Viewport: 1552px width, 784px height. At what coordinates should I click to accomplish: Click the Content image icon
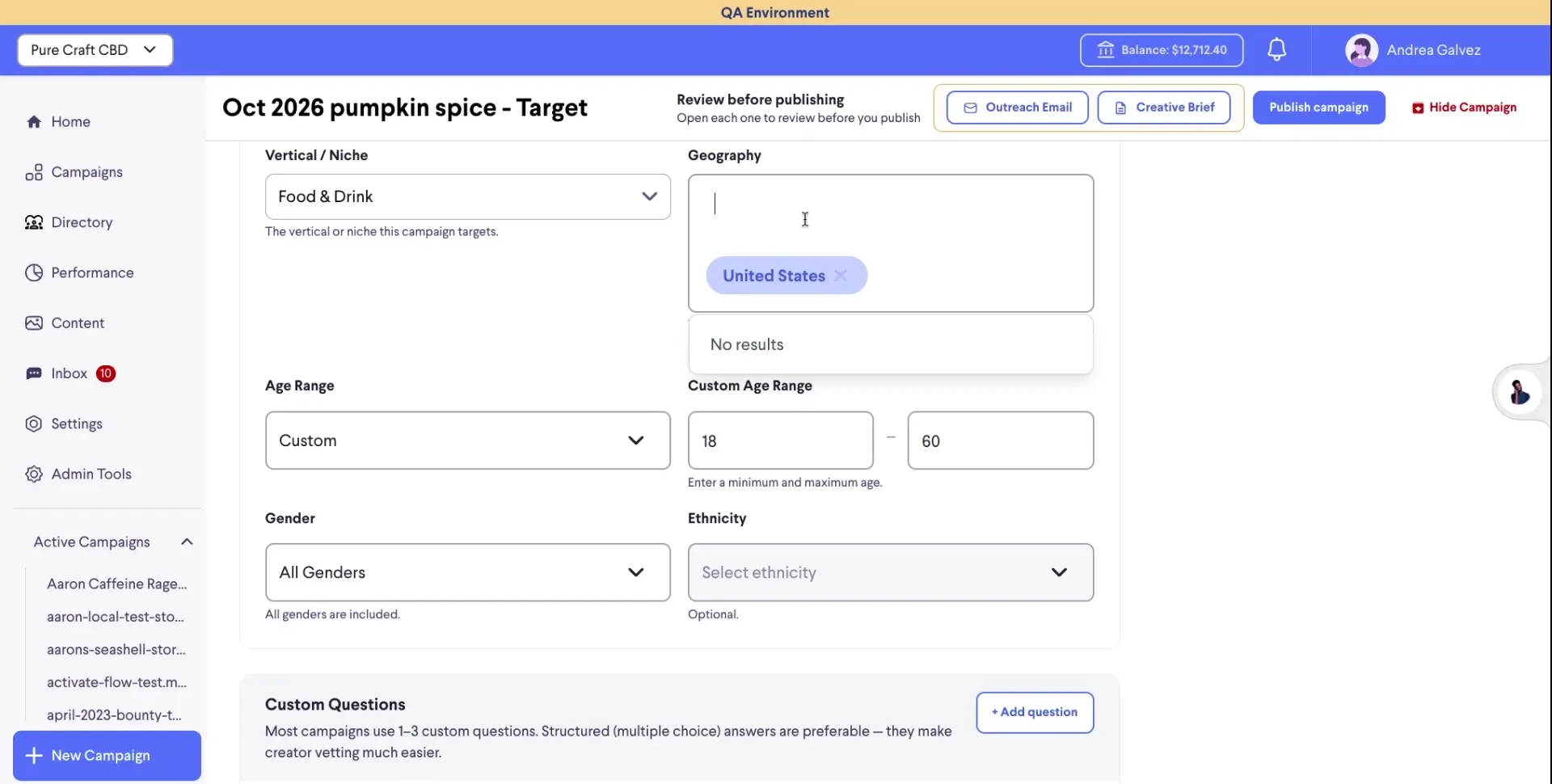34,323
